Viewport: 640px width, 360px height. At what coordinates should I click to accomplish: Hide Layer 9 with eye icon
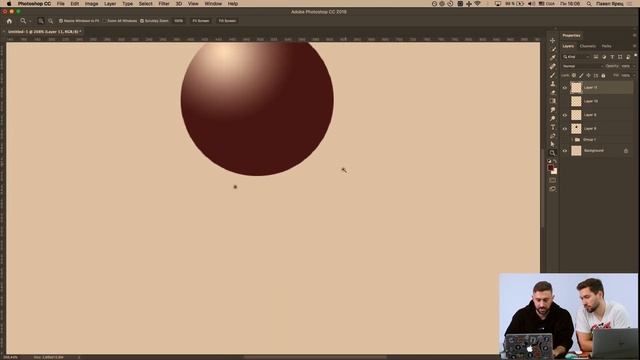565,115
